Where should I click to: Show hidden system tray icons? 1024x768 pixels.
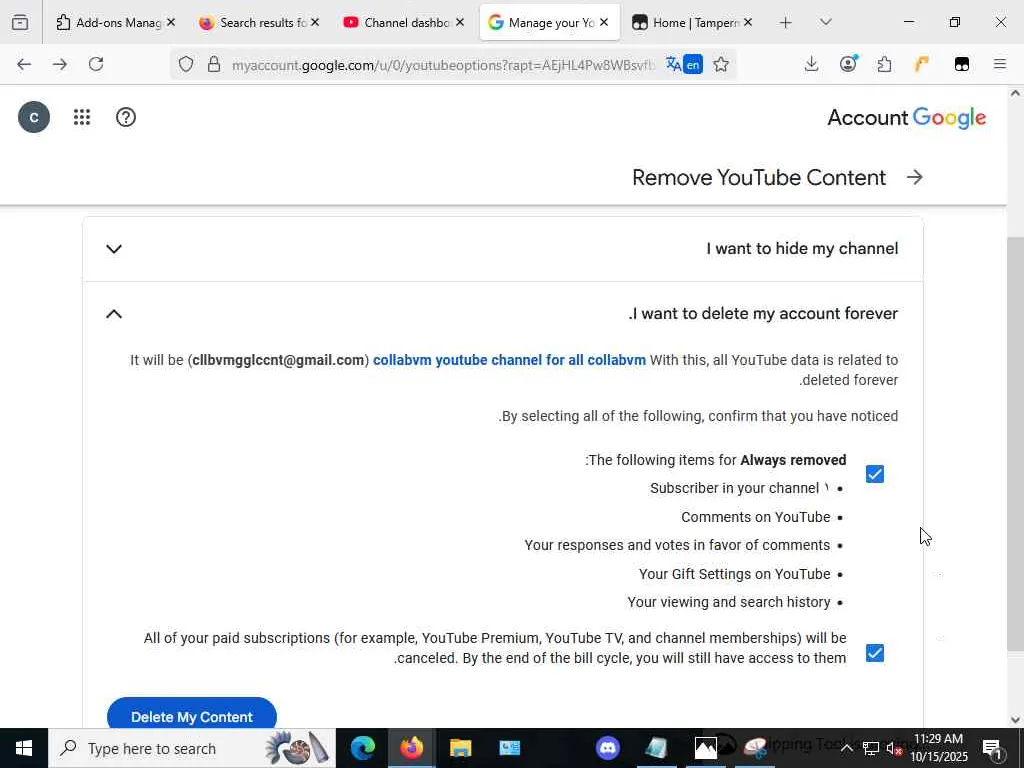[x=846, y=748]
